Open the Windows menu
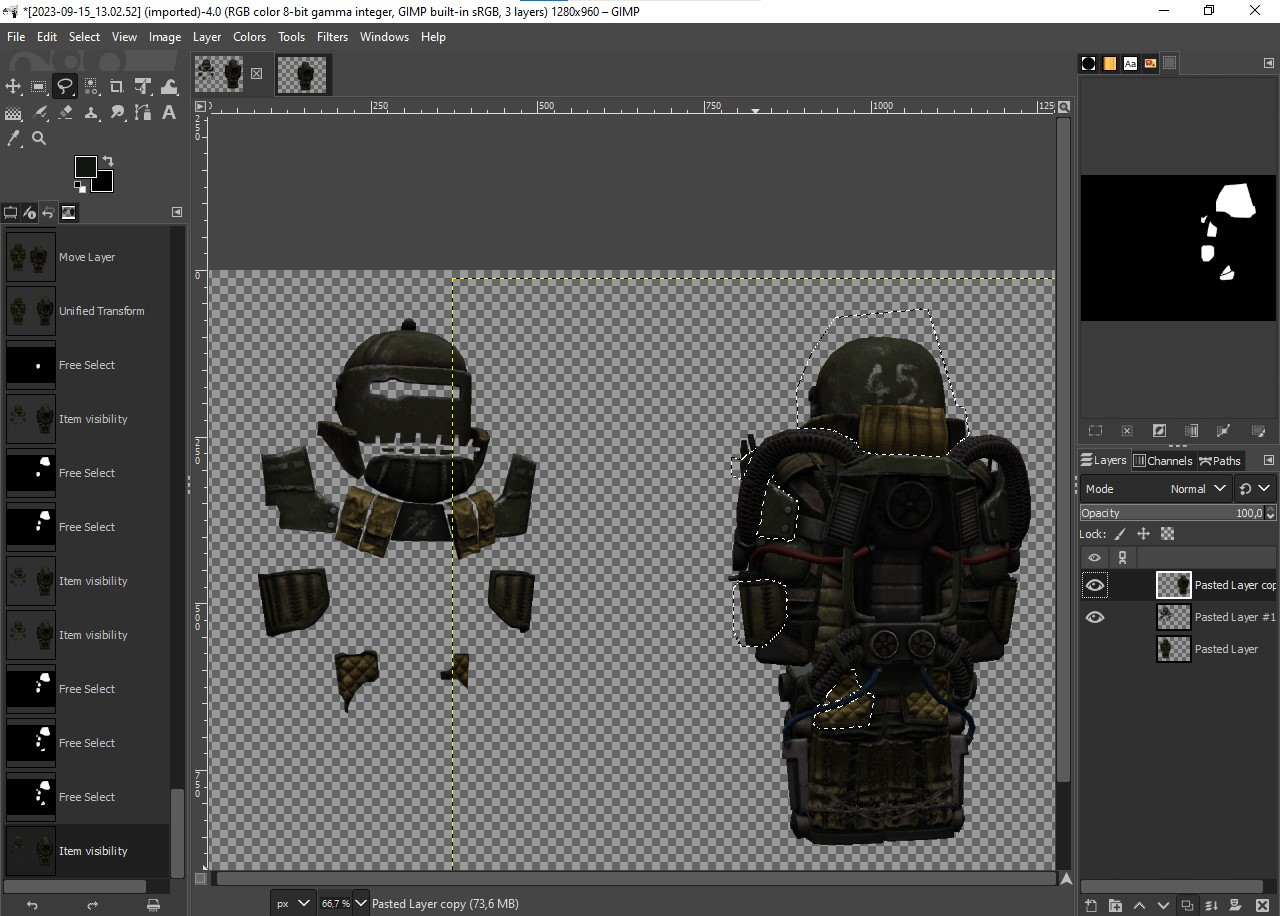1280x916 pixels. coord(384,37)
